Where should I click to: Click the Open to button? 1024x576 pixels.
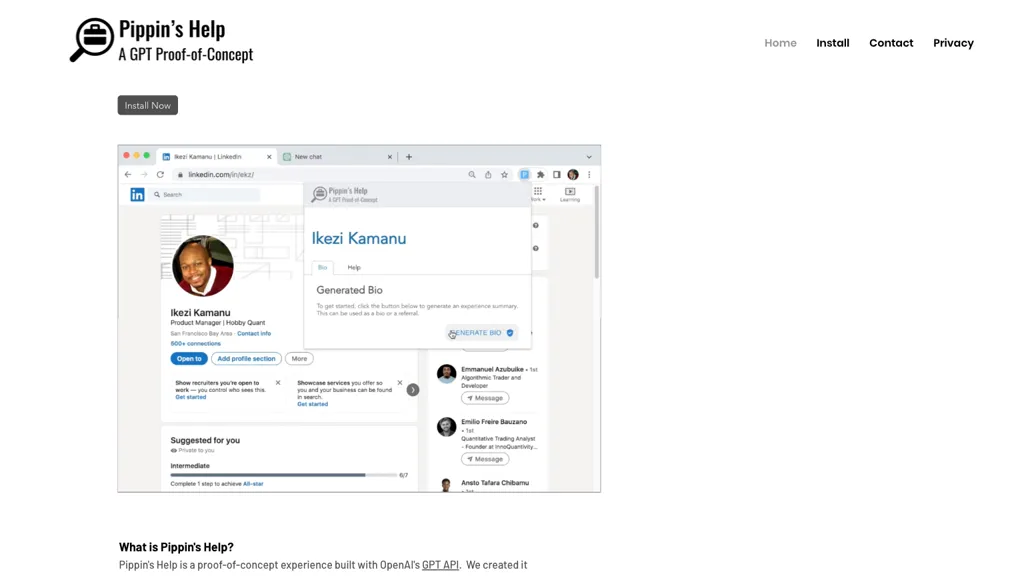189,359
